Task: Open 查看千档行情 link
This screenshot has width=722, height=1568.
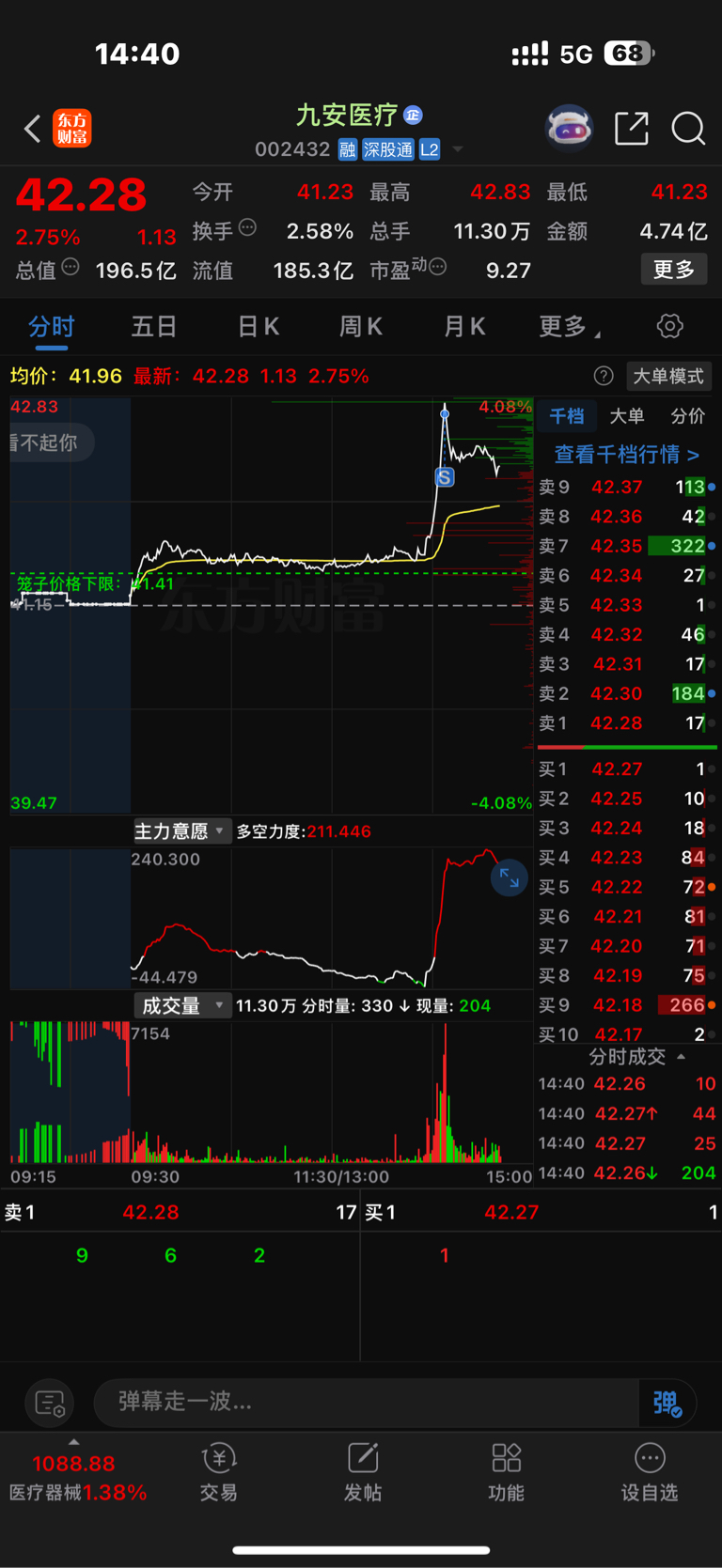Action: pos(626,455)
